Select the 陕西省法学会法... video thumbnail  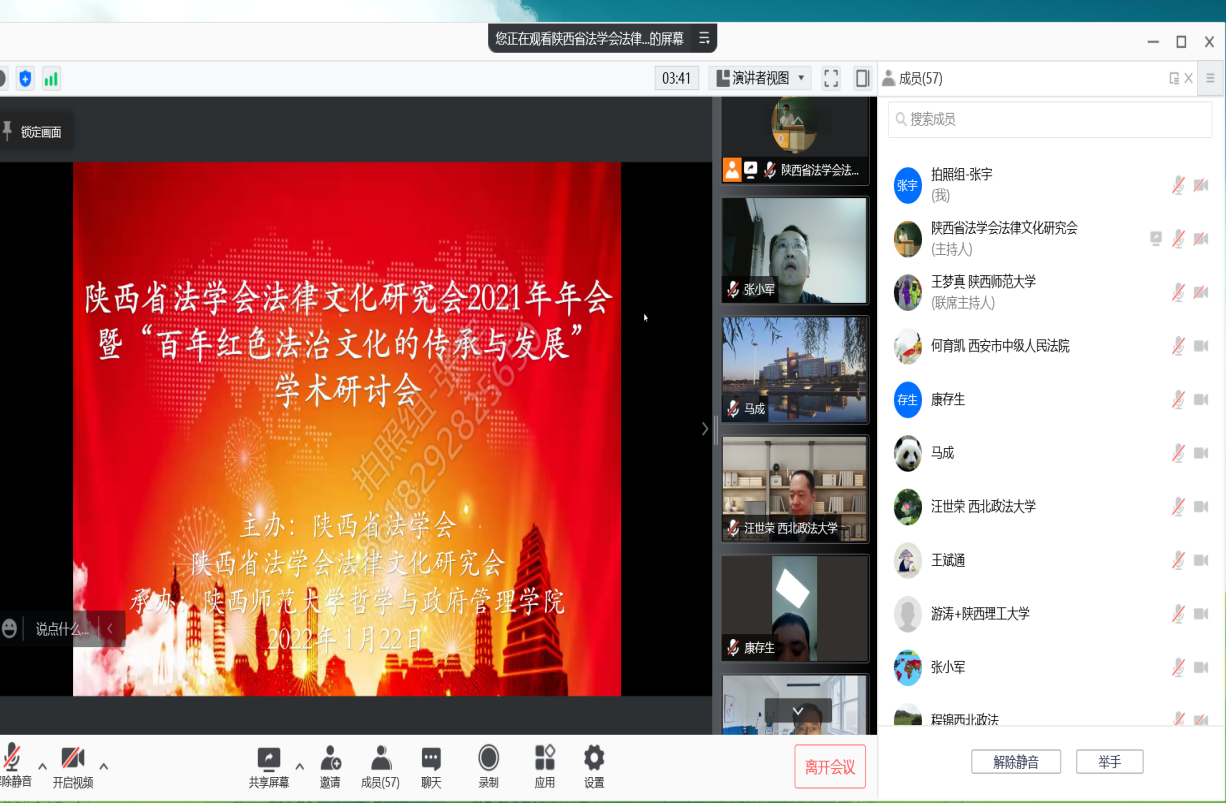[x=795, y=141]
